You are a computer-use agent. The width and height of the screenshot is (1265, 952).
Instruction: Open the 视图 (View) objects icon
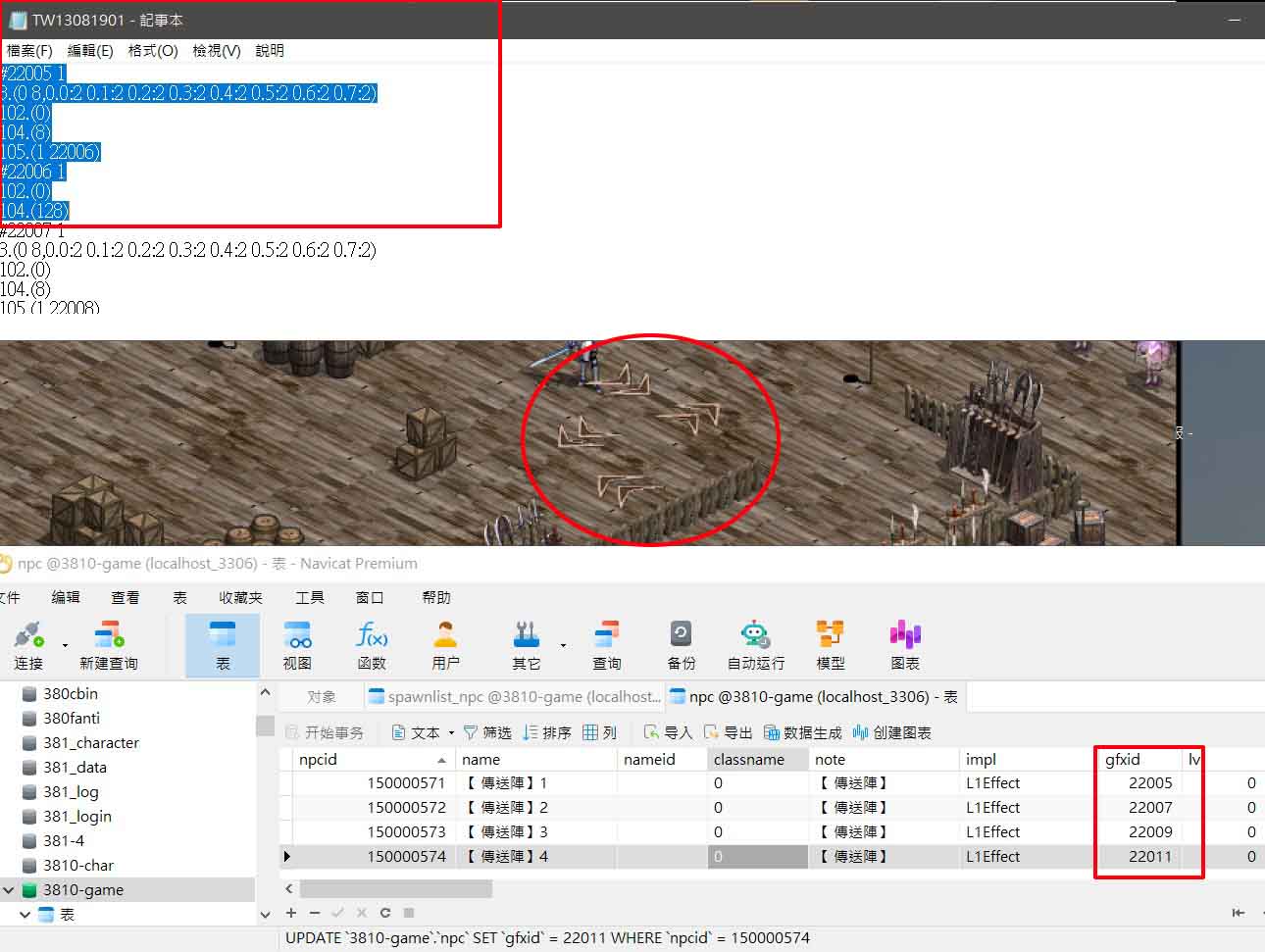(297, 645)
